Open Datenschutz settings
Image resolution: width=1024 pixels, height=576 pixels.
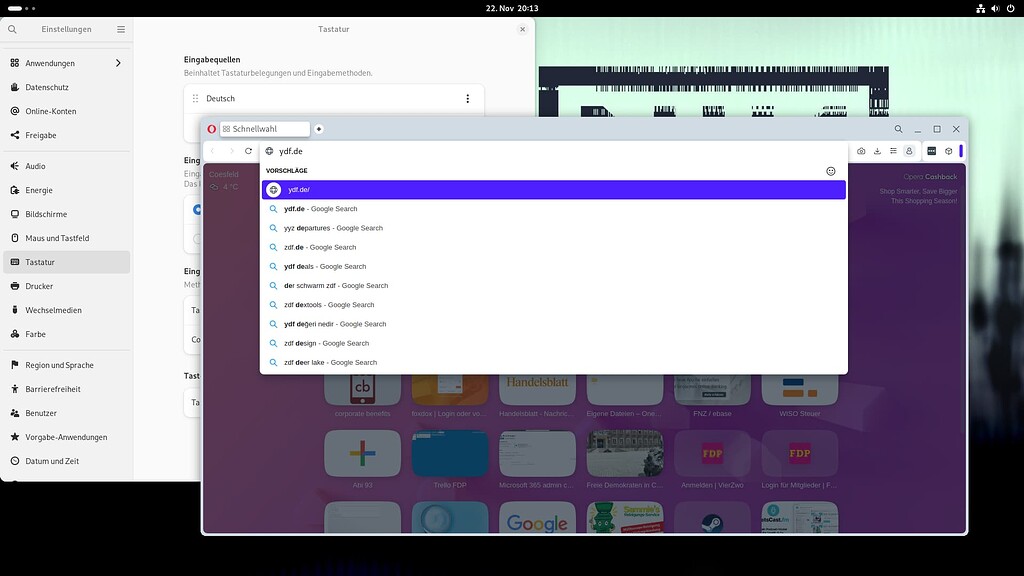[67, 88]
